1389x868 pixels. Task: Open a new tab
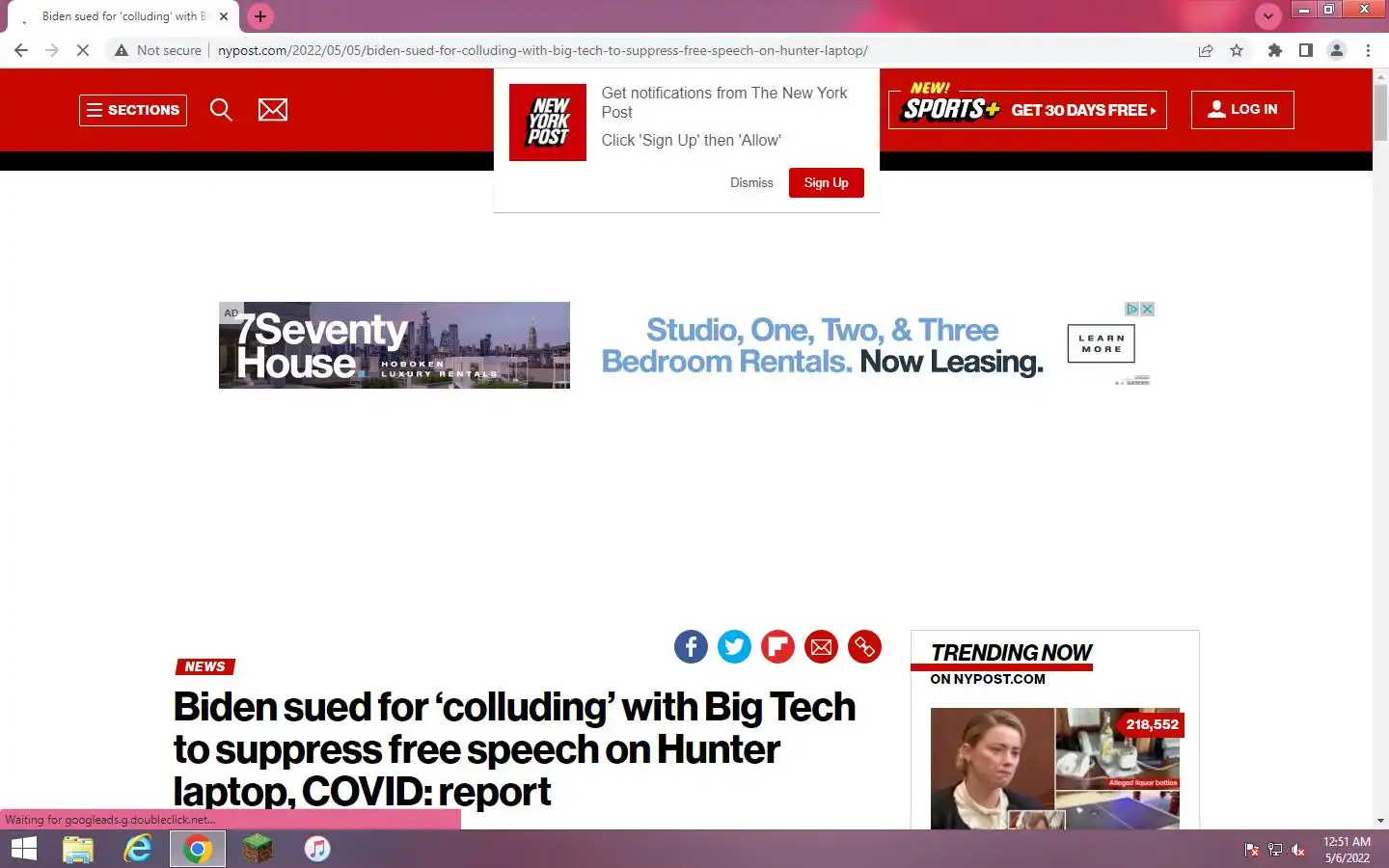pos(260,16)
